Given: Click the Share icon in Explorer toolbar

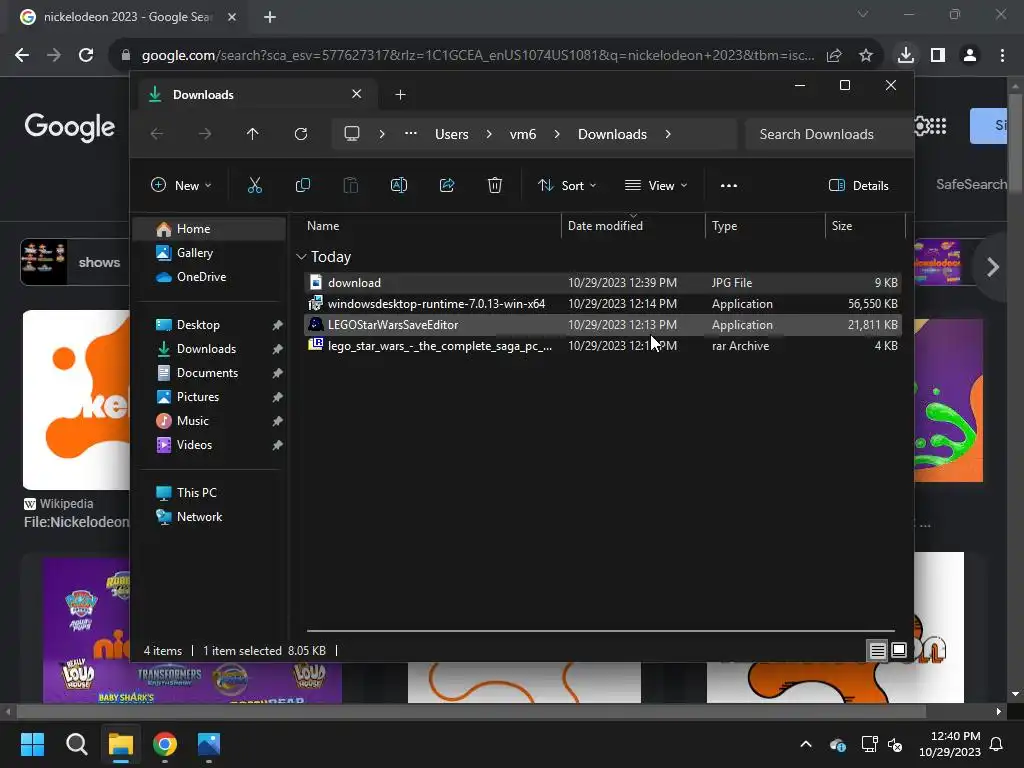Looking at the screenshot, I should coord(447,185).
